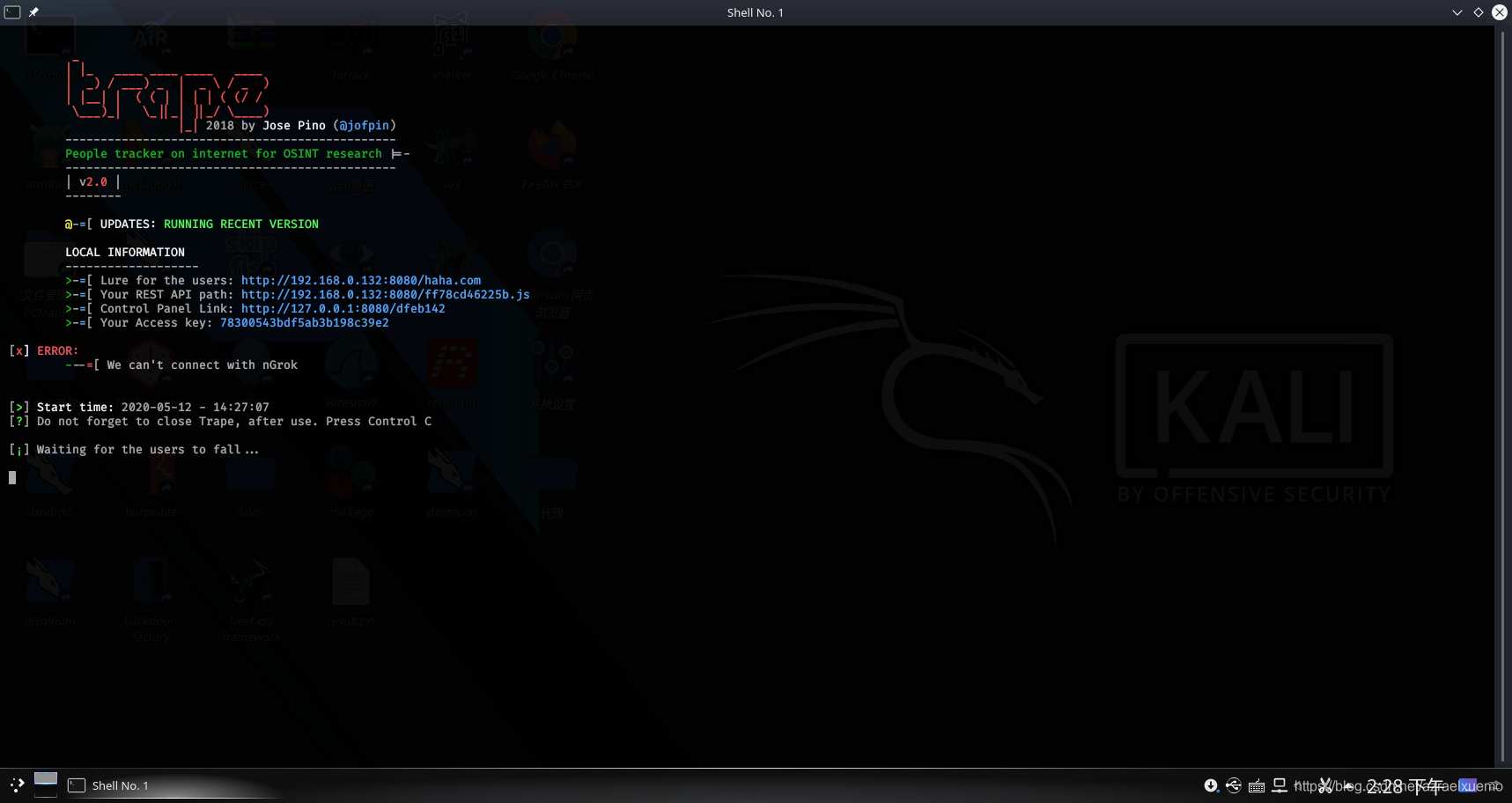1512x803 pixels.
Task: Click the REST API path ff78cd46225b.js URL
Action: pos(386,295)
